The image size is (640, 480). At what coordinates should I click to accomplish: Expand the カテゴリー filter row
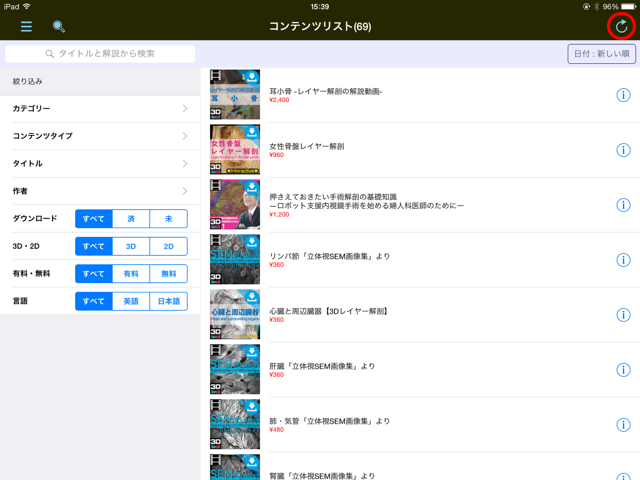pyautogui.click(x=100, y=108)
